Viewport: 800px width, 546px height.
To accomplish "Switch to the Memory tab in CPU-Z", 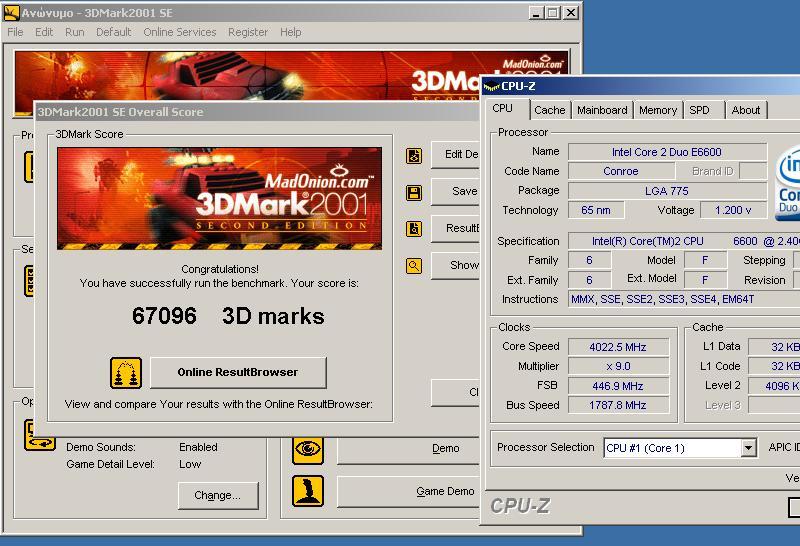I will 658,110.
